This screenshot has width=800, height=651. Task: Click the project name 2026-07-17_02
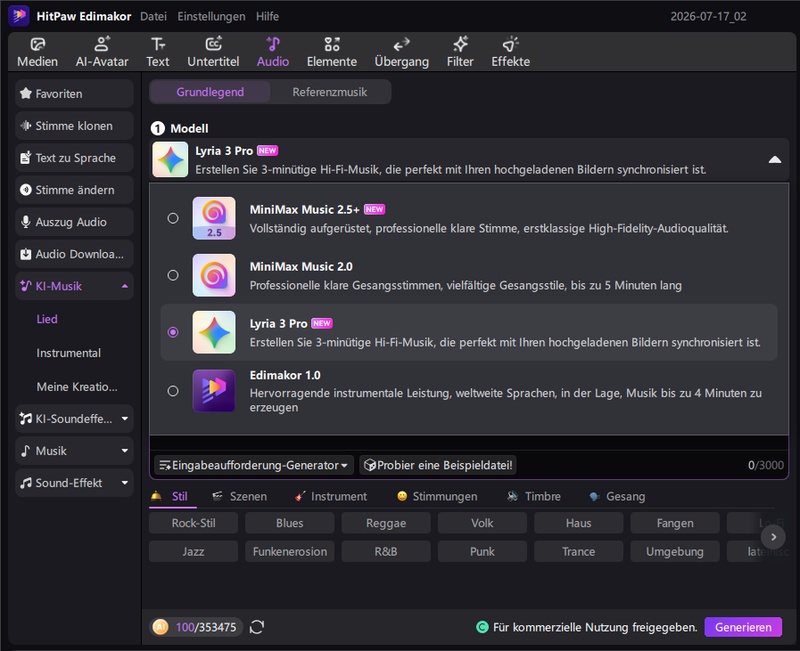click(x=708, y=16)
